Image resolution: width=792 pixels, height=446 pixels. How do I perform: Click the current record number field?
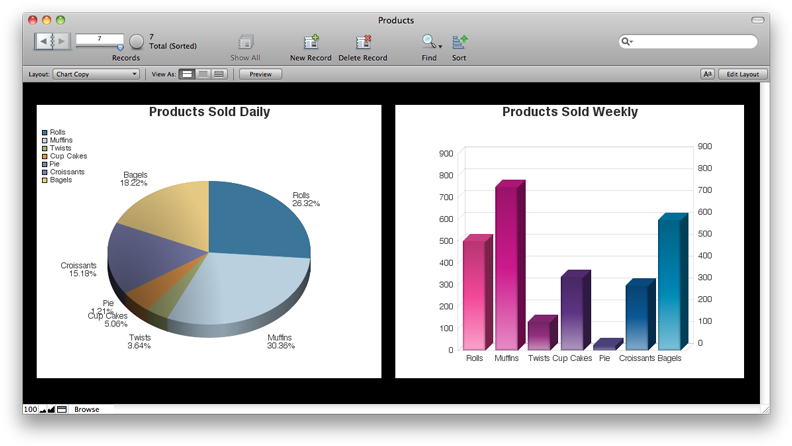99,38
